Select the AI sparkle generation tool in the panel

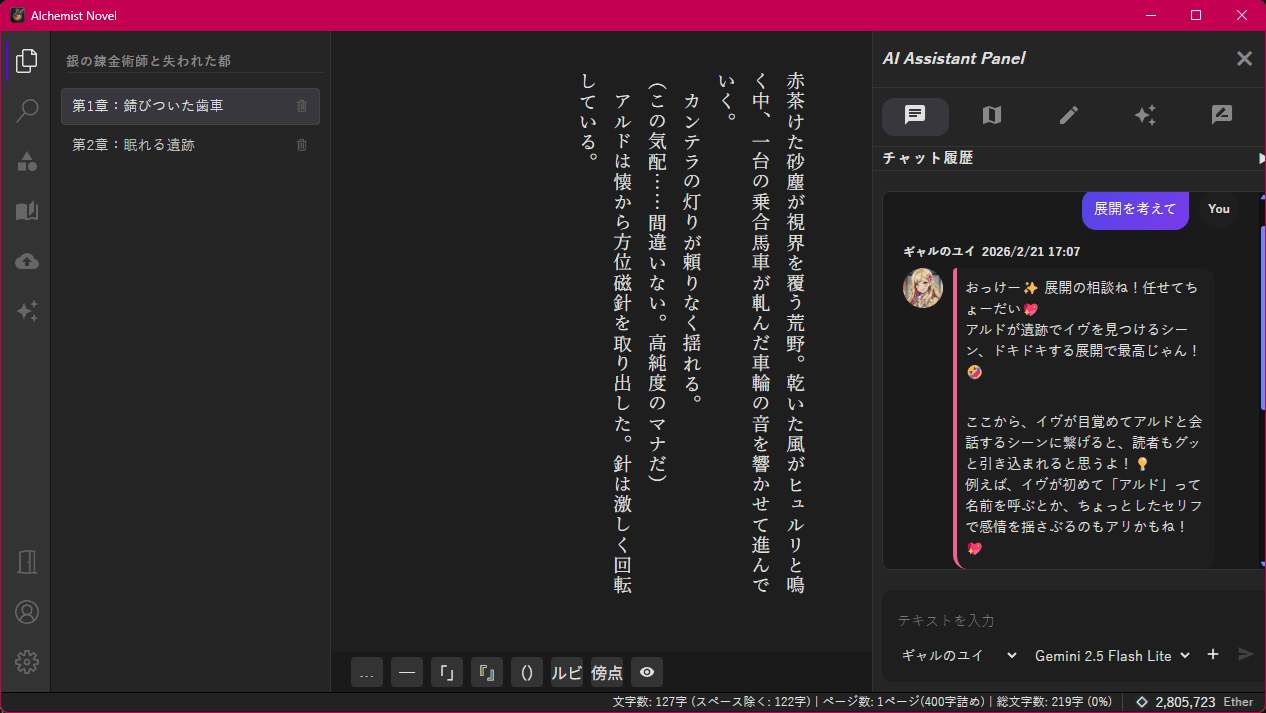point(1146,117)
